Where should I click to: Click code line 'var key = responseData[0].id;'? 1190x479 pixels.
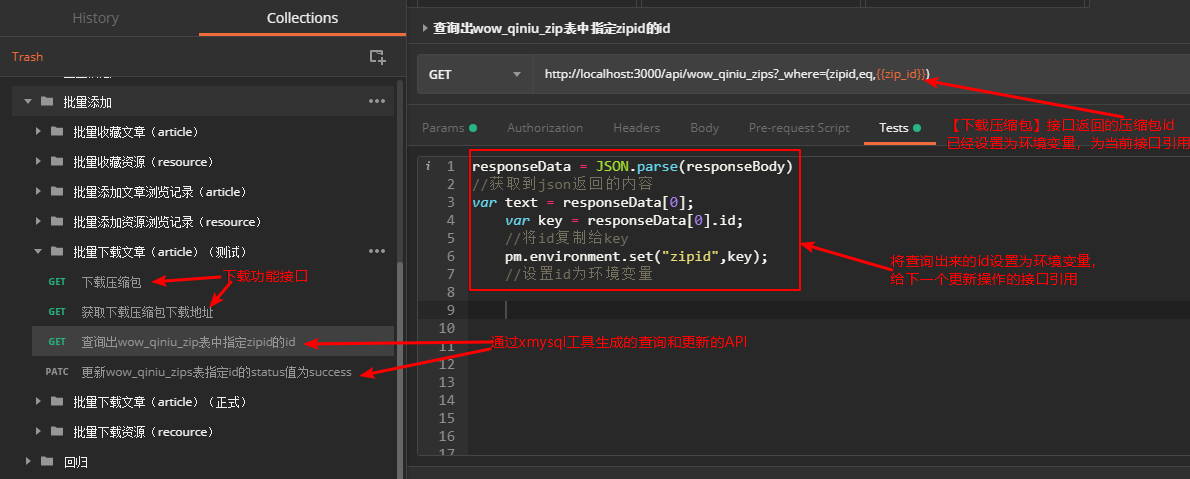click(x=624, y=220)
